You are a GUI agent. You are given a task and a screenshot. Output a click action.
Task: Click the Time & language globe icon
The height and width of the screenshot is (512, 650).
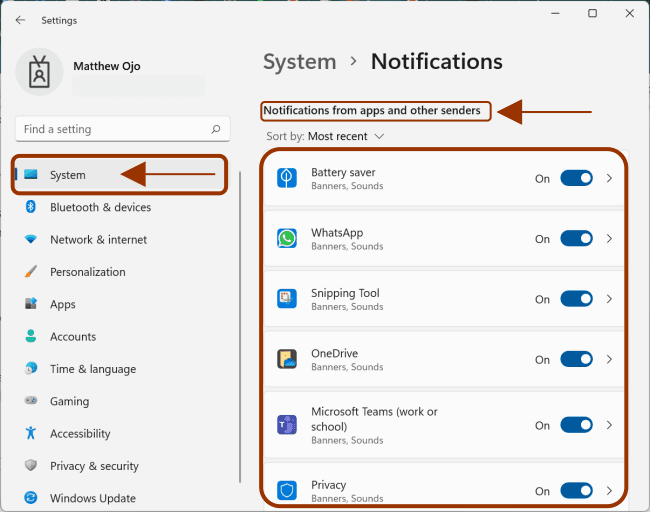point(31,368)
